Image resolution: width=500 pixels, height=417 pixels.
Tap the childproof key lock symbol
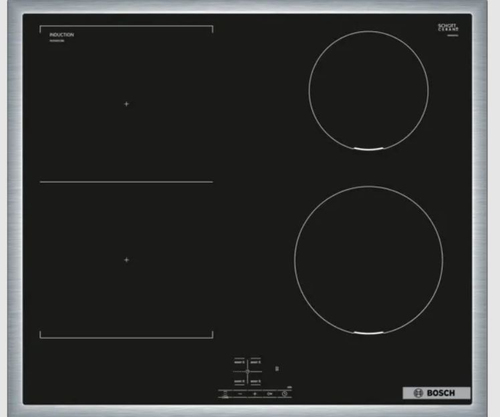270,394
